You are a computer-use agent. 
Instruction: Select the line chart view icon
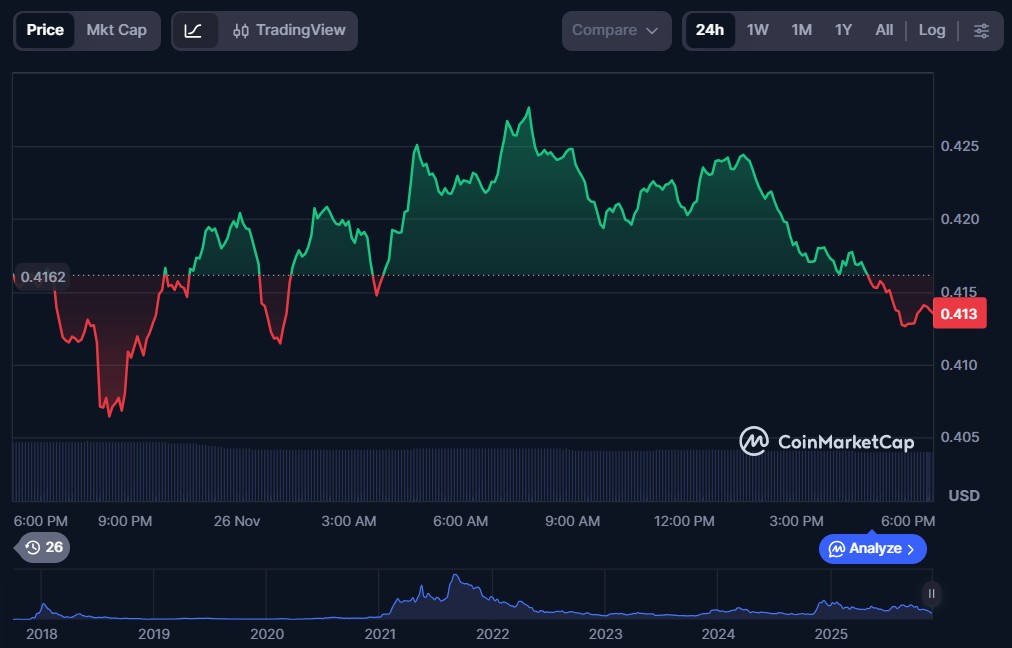[x=194, y=31]
